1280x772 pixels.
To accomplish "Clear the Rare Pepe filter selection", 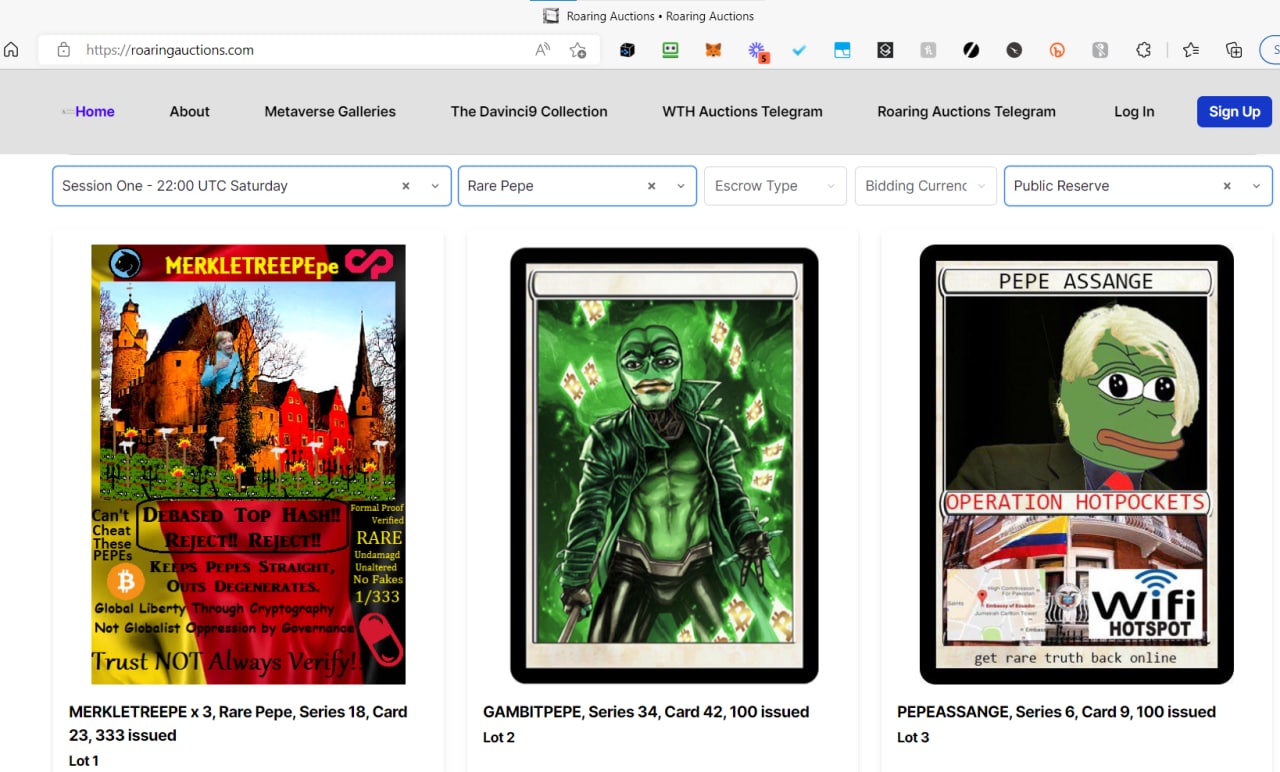I will pyautogui.click(x=652, y=186).
